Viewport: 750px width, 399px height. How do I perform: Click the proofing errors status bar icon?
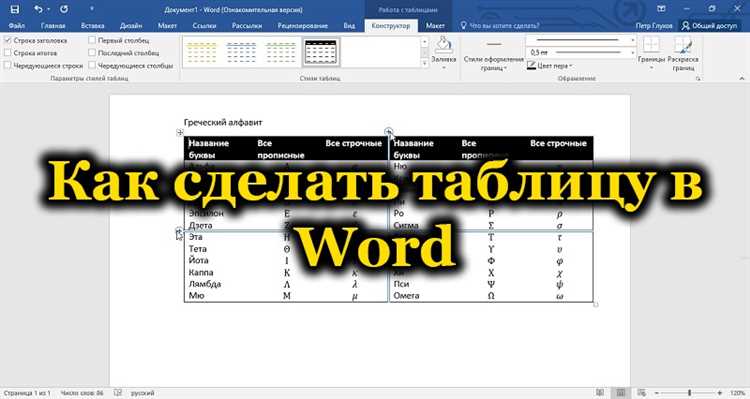tap(118, 393)
